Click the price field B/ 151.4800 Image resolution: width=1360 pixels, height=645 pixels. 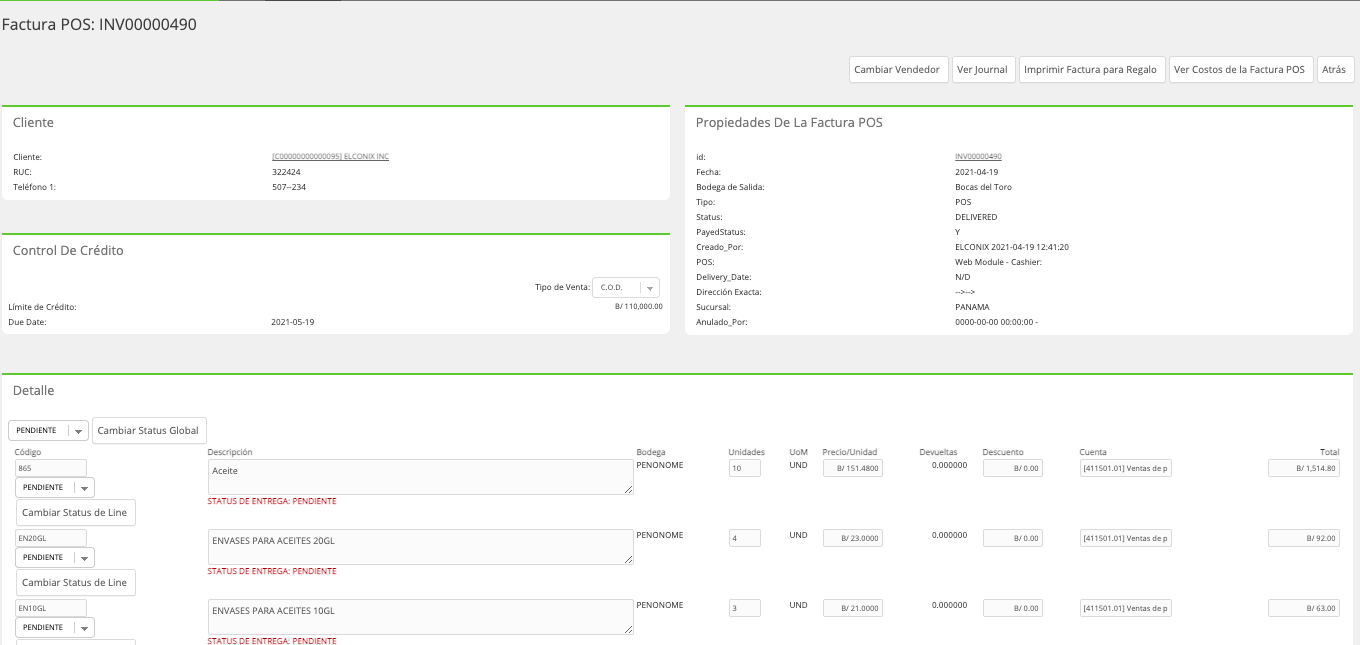(853, 468)
